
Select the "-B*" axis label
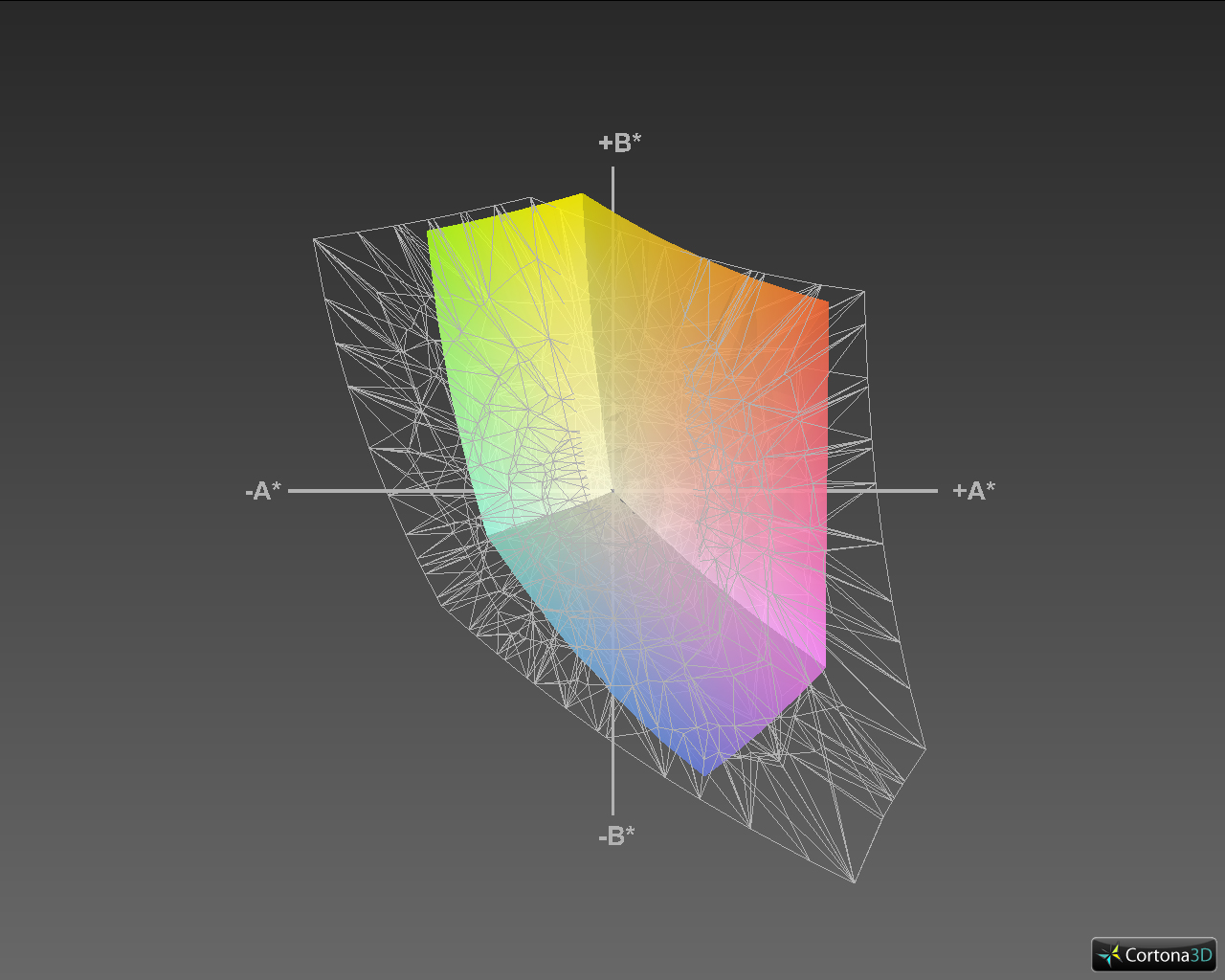click(616, 835)
